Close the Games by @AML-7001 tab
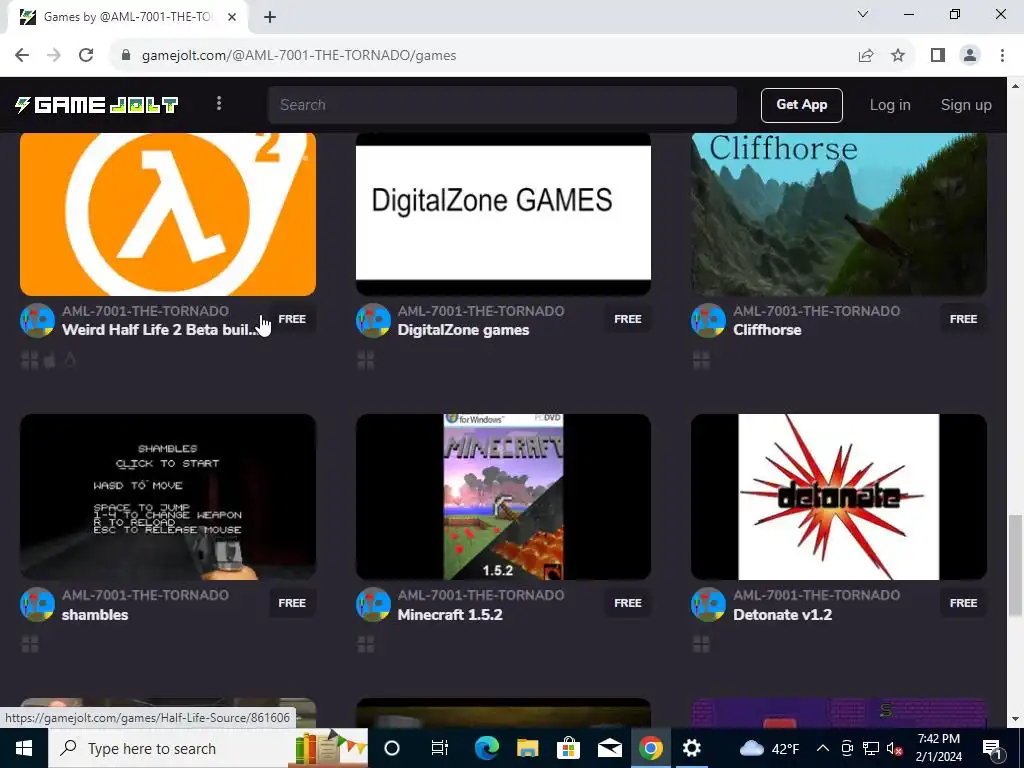The width and height of the screenshot is (1024, 768). point(232,17)
